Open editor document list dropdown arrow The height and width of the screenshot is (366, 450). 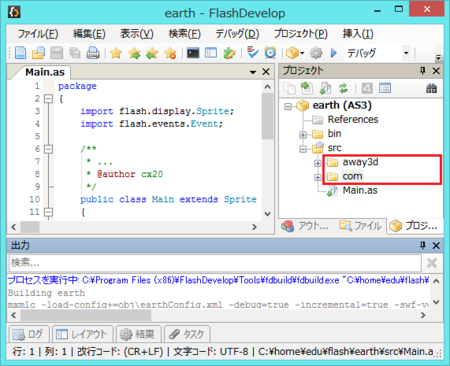point(253,72)
